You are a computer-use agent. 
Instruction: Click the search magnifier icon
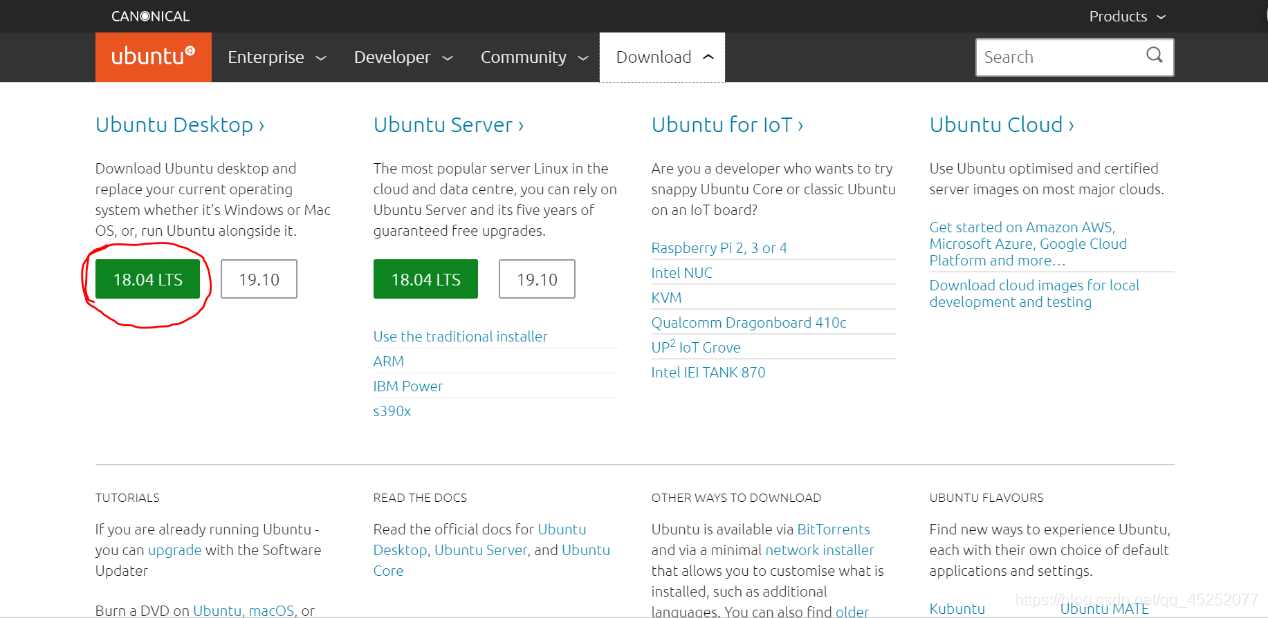[1154, 56]
